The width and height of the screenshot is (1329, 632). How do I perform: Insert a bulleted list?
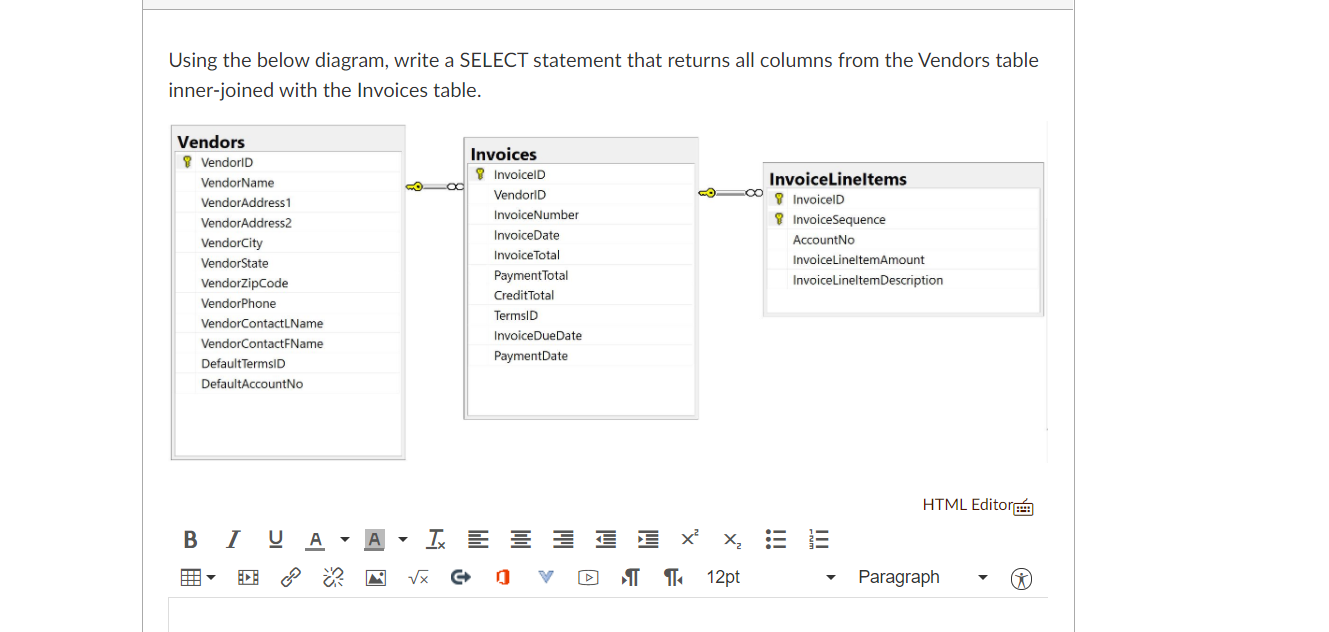pyautogui.click(x=776, y=540)
